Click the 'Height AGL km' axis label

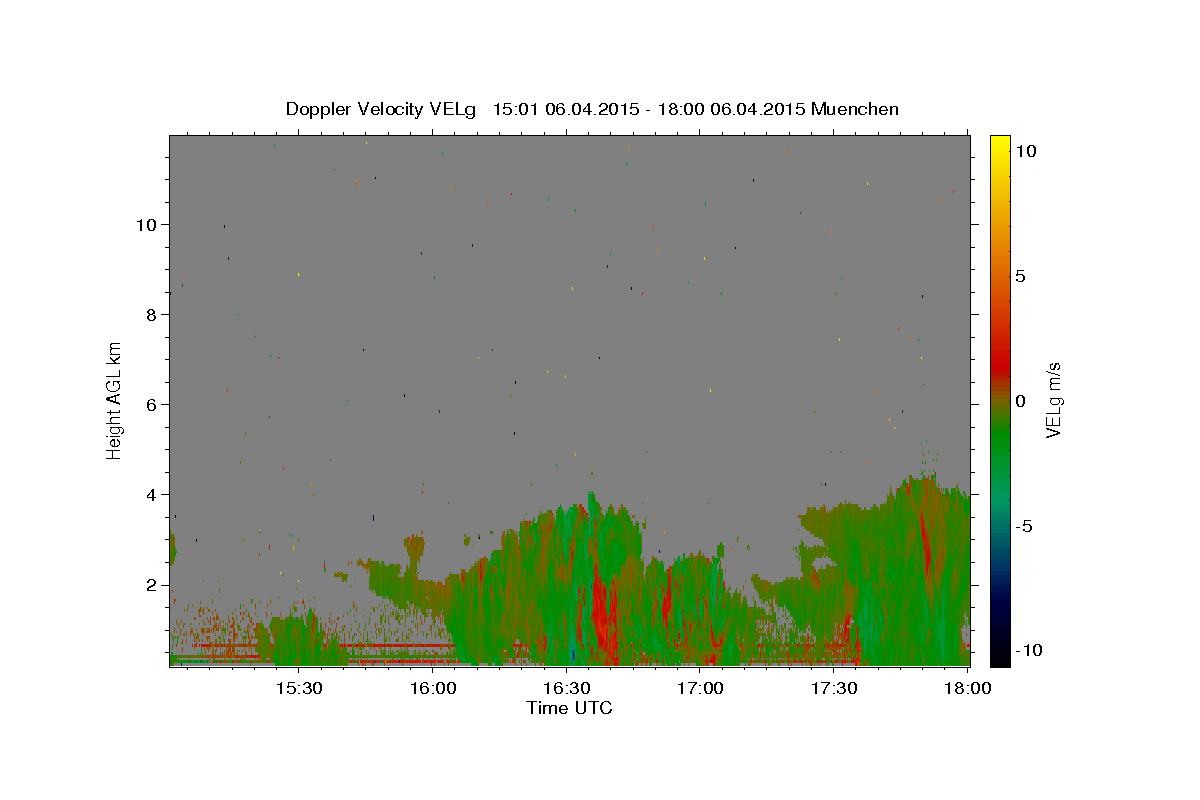tap(115, 399)
